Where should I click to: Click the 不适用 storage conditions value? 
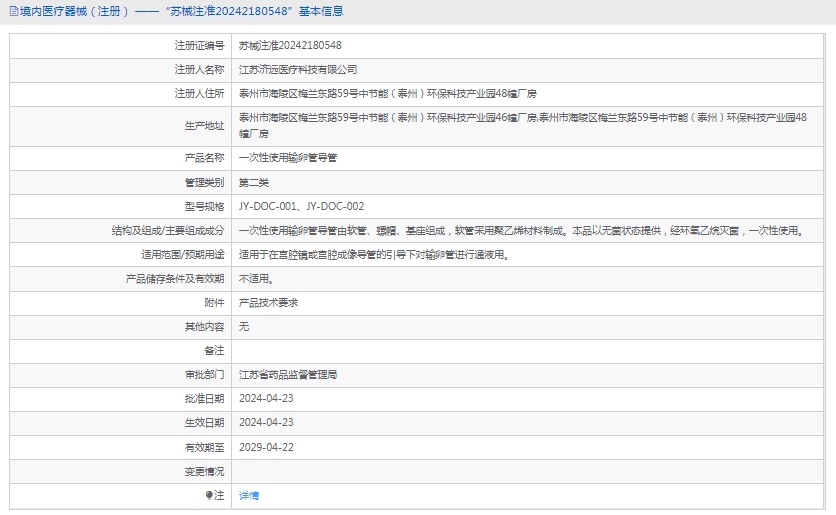(256, 278)
